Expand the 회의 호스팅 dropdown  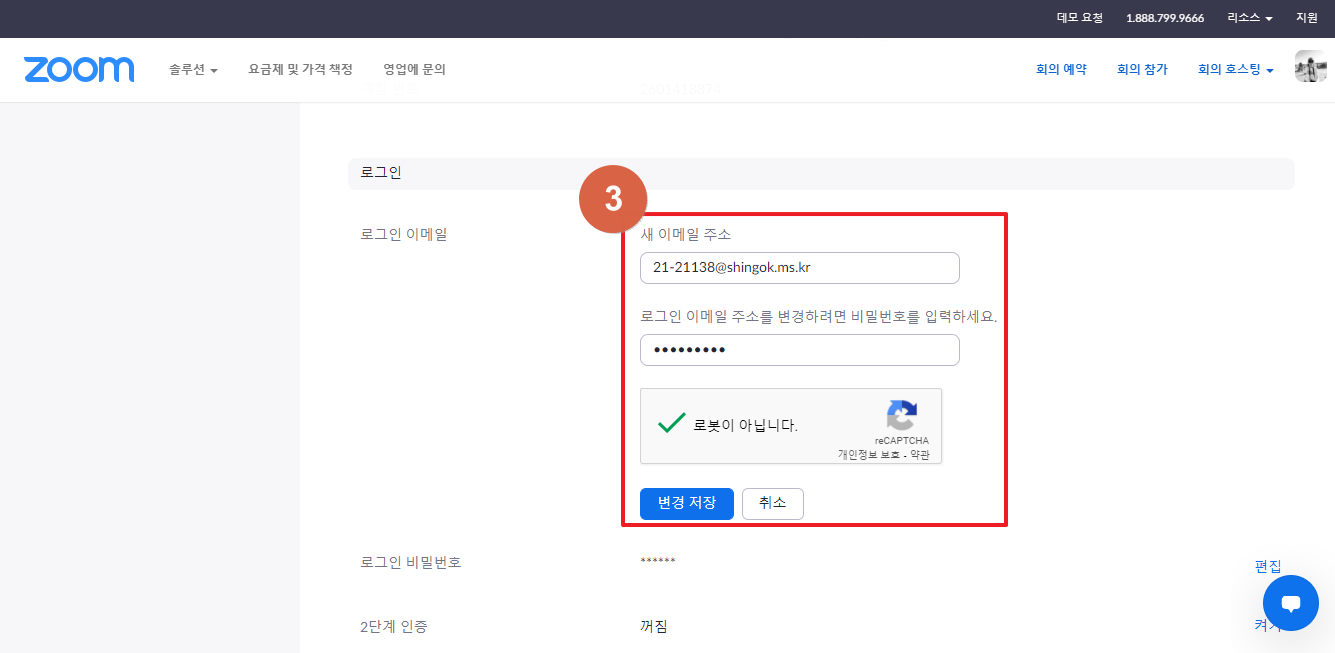pyautogui.click(x=1235, y=70)
